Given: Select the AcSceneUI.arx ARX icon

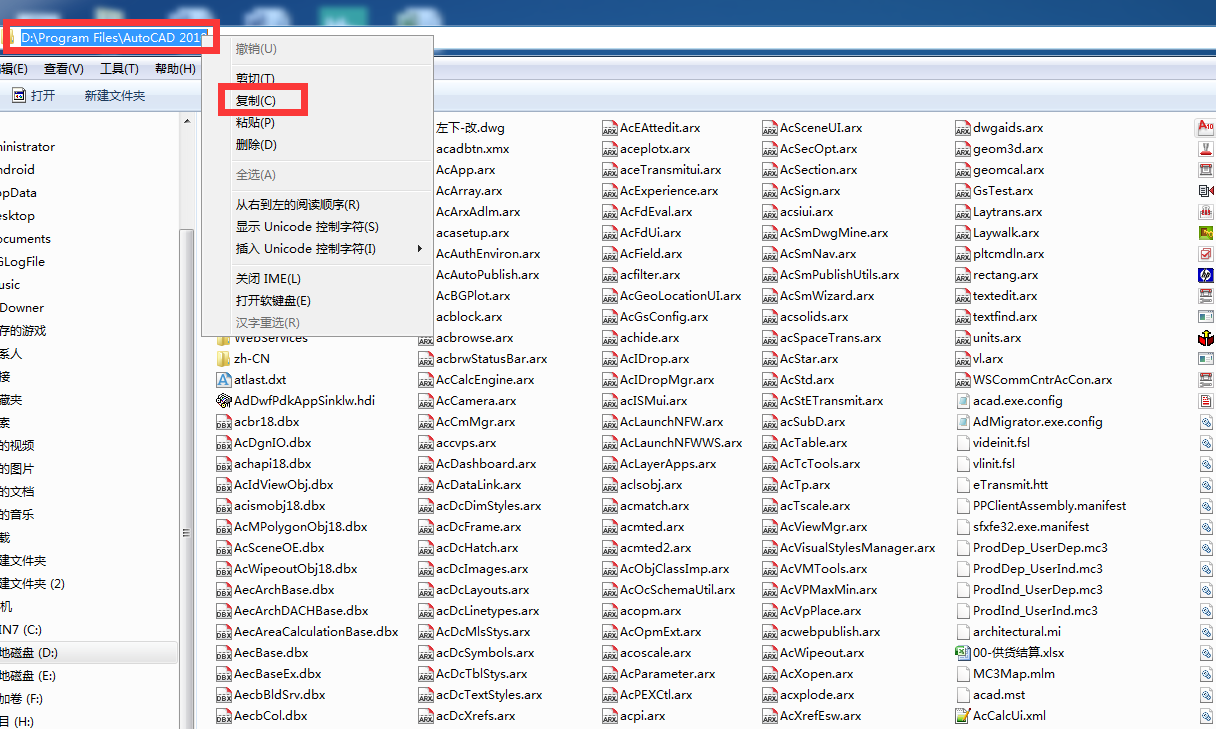Looking at the screenshot, I should (770, 128).
